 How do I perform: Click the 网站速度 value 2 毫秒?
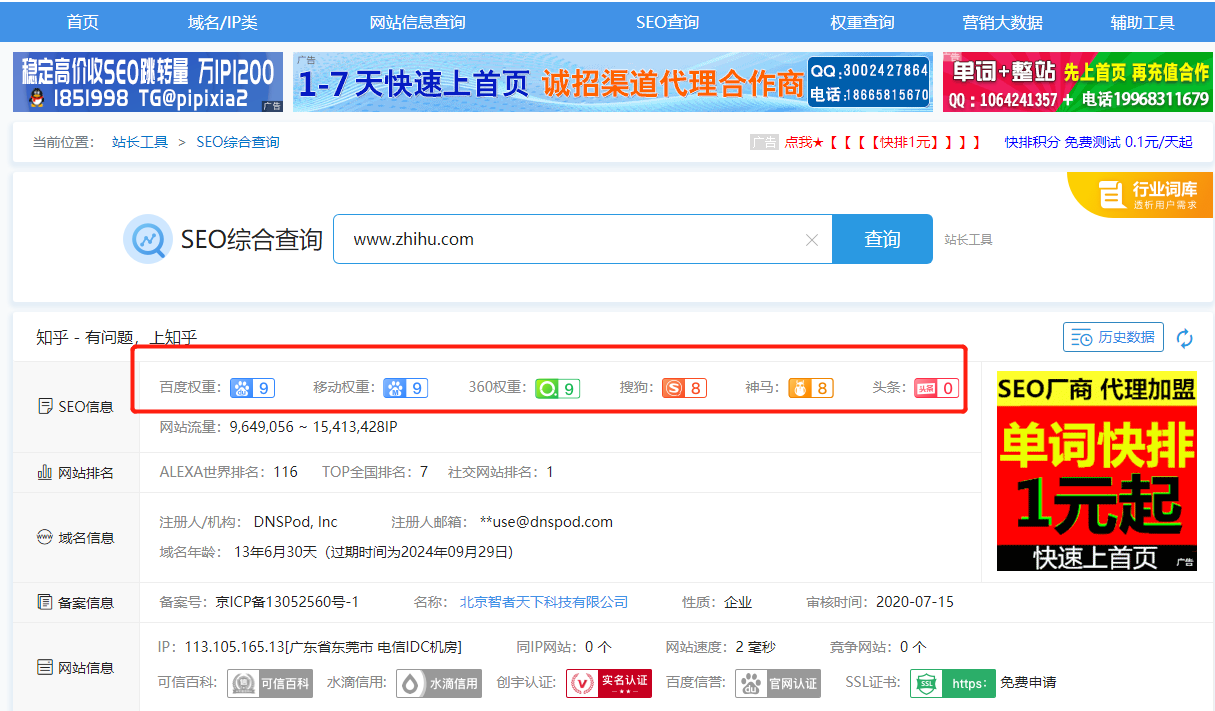point(755,647)
